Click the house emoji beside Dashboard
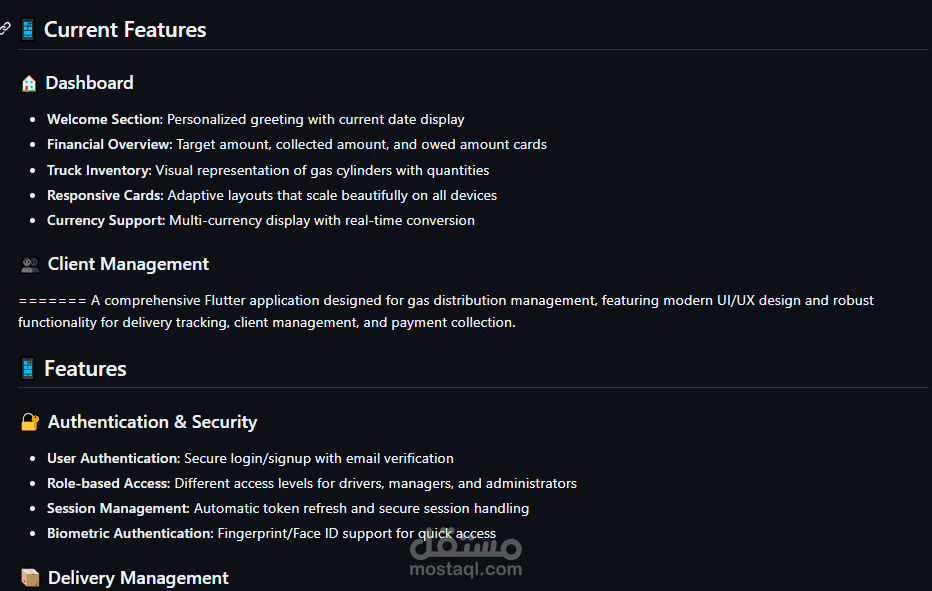 (x=29, y=83)
